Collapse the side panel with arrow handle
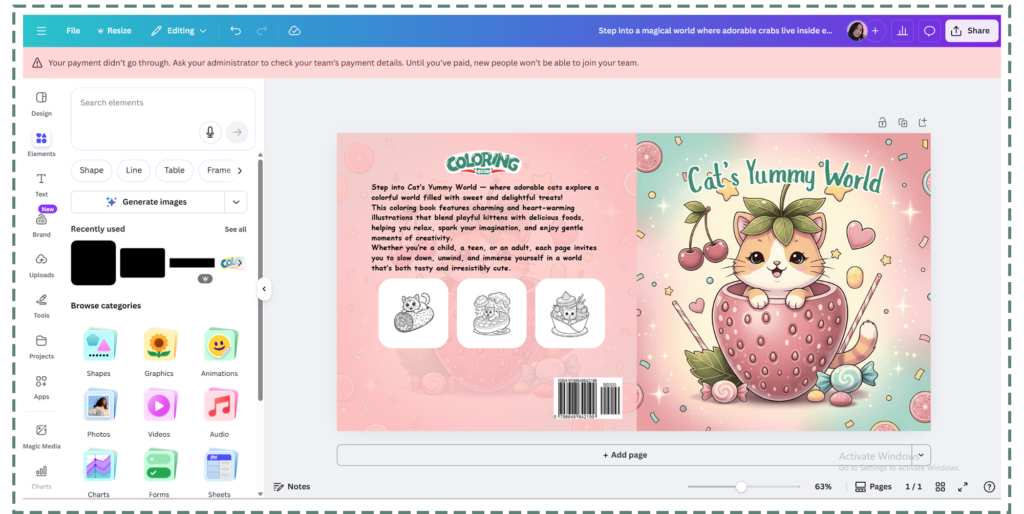 coord(264,289)
